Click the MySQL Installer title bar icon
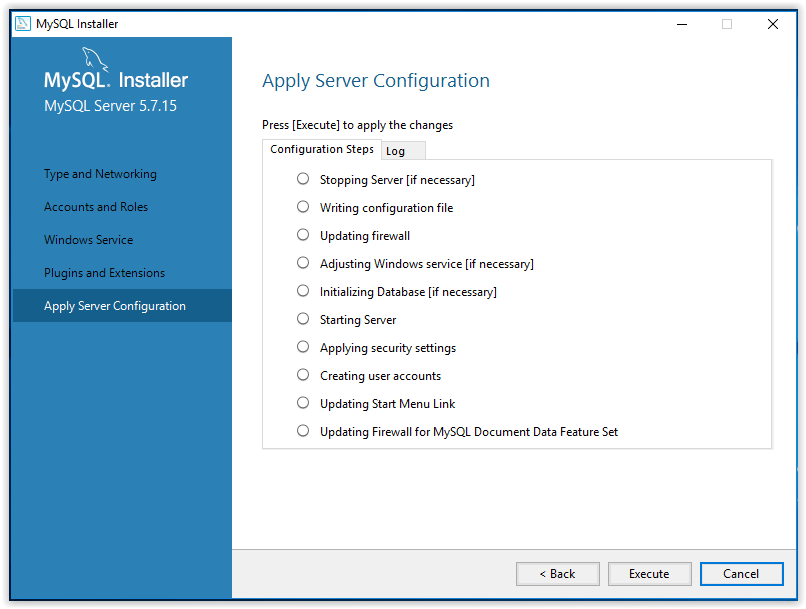806x609 pixels. [x=23, y=24]
